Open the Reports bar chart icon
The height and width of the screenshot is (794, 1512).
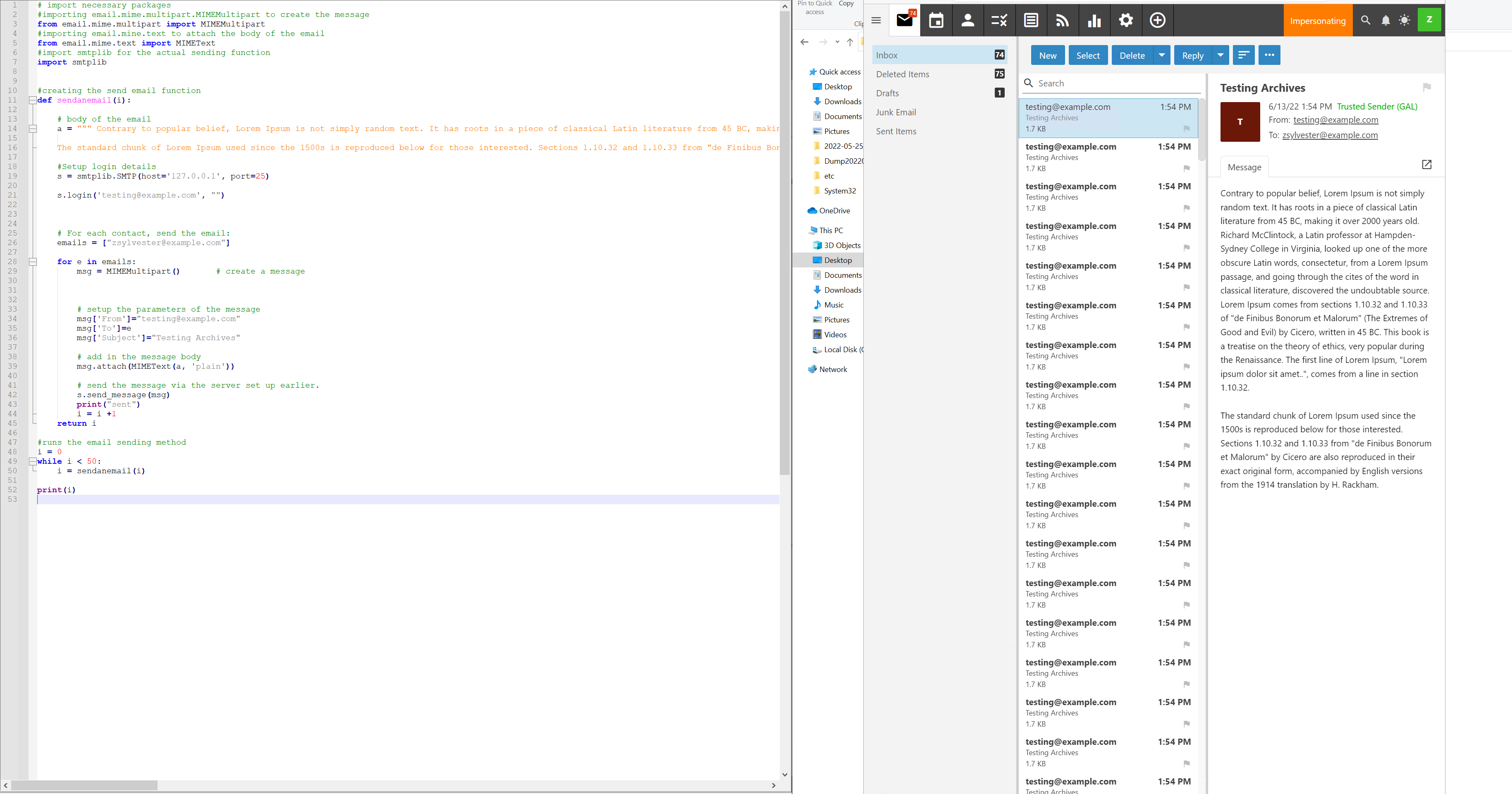tap(1094, 21)
